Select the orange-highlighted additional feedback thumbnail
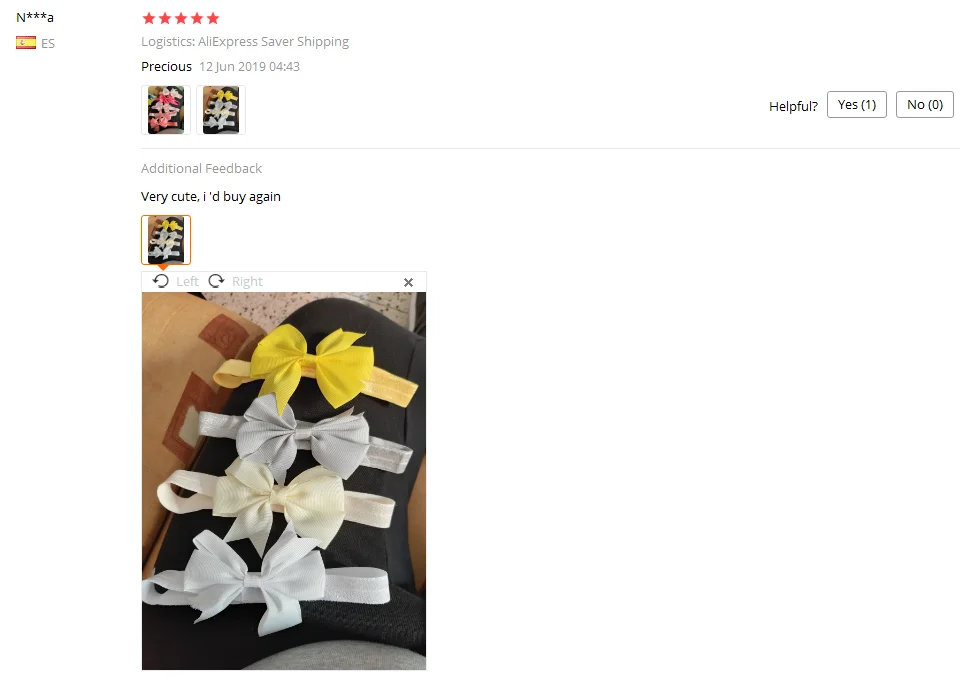Image resolution: width=974 pixels, height=682 pixels. click(x=166, y=240)
